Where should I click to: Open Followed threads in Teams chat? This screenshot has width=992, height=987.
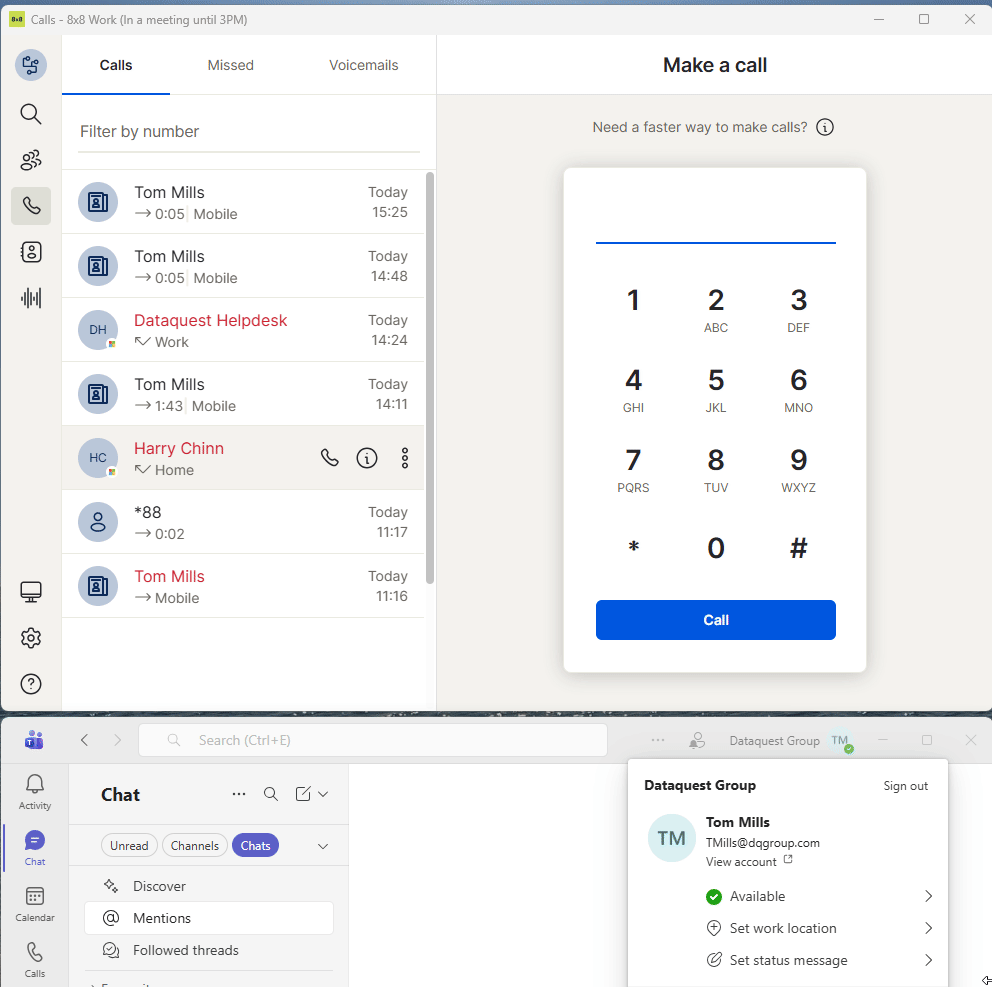(209, 950)
